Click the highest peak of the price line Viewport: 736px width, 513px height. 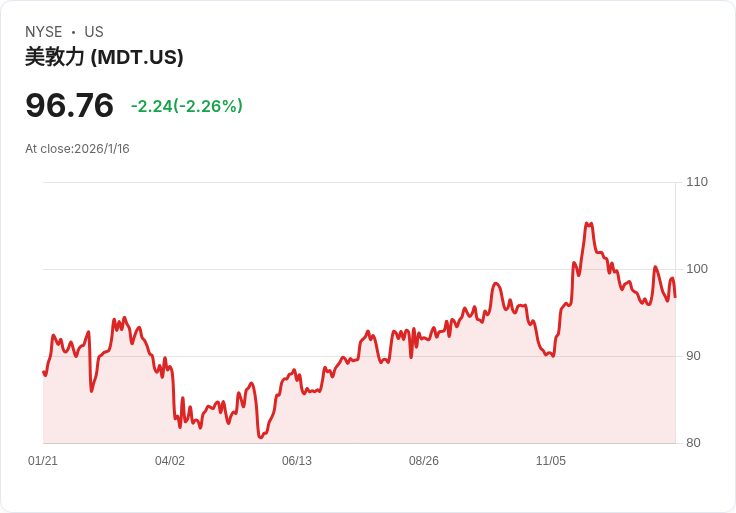(588, 224)
